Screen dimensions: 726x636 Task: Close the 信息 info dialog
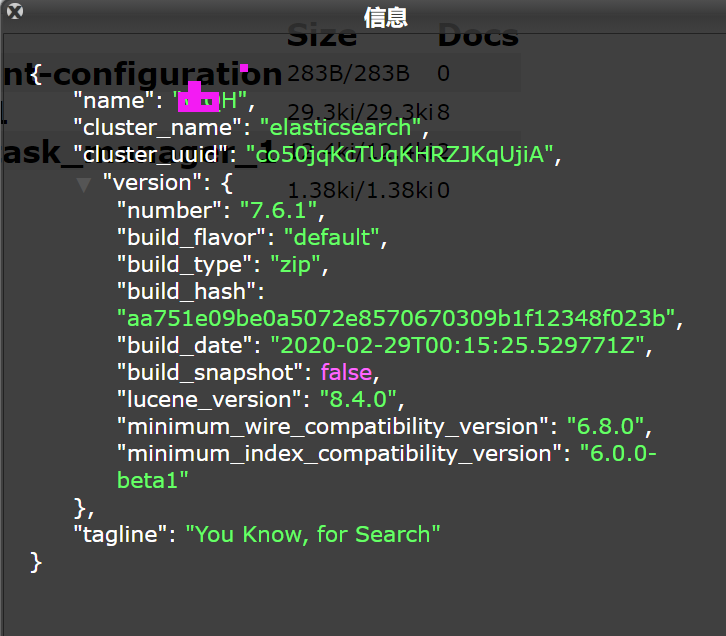coord(14,11)
